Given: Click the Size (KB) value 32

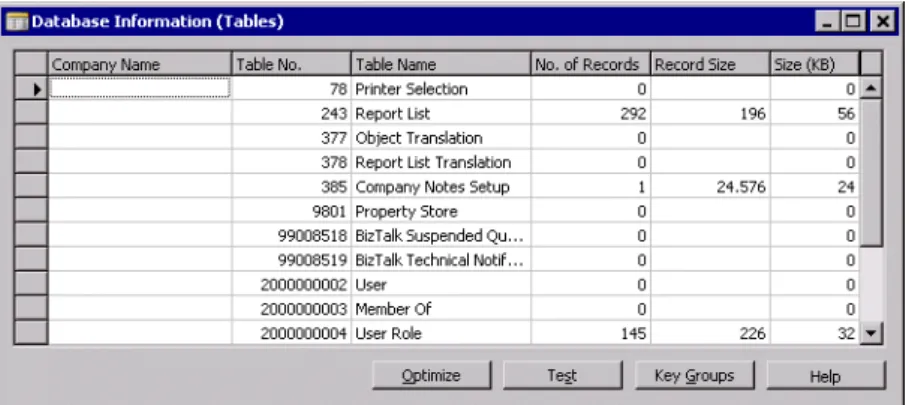Looking at the screenshot, I should pyautogui.click(x=815, y=333).
